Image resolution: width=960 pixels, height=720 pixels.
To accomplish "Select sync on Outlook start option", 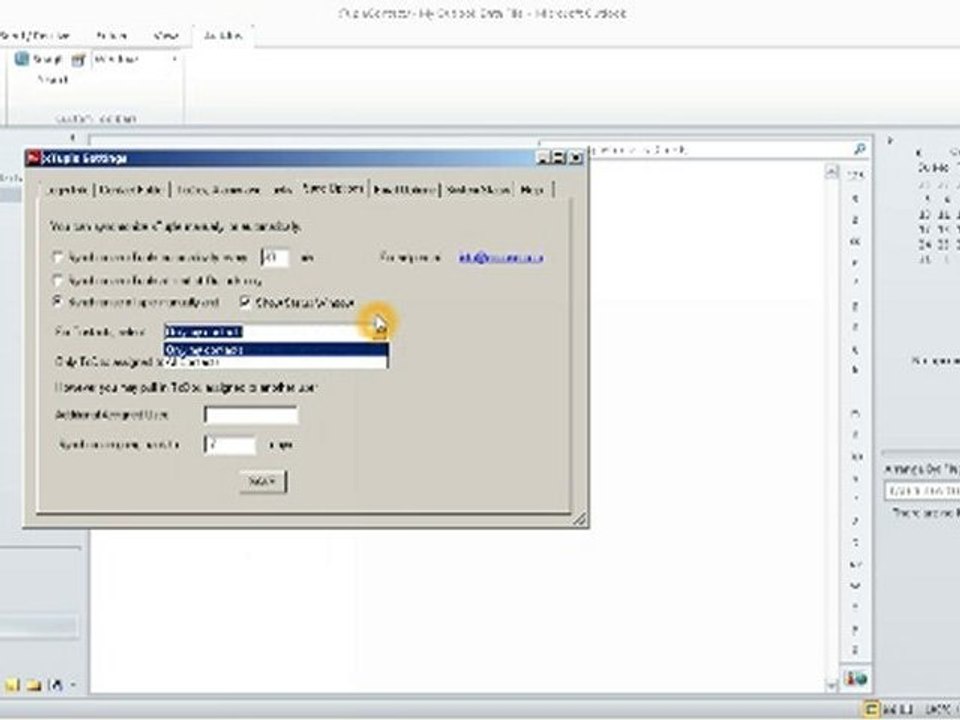I will (58, 280).
